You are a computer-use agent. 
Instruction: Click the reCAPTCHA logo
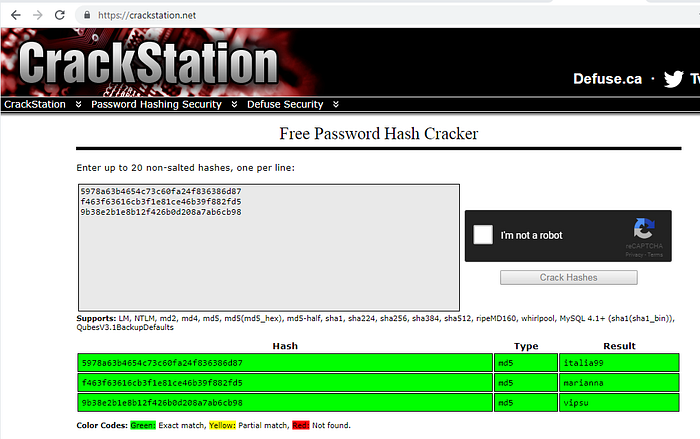(x=644, y=229)
